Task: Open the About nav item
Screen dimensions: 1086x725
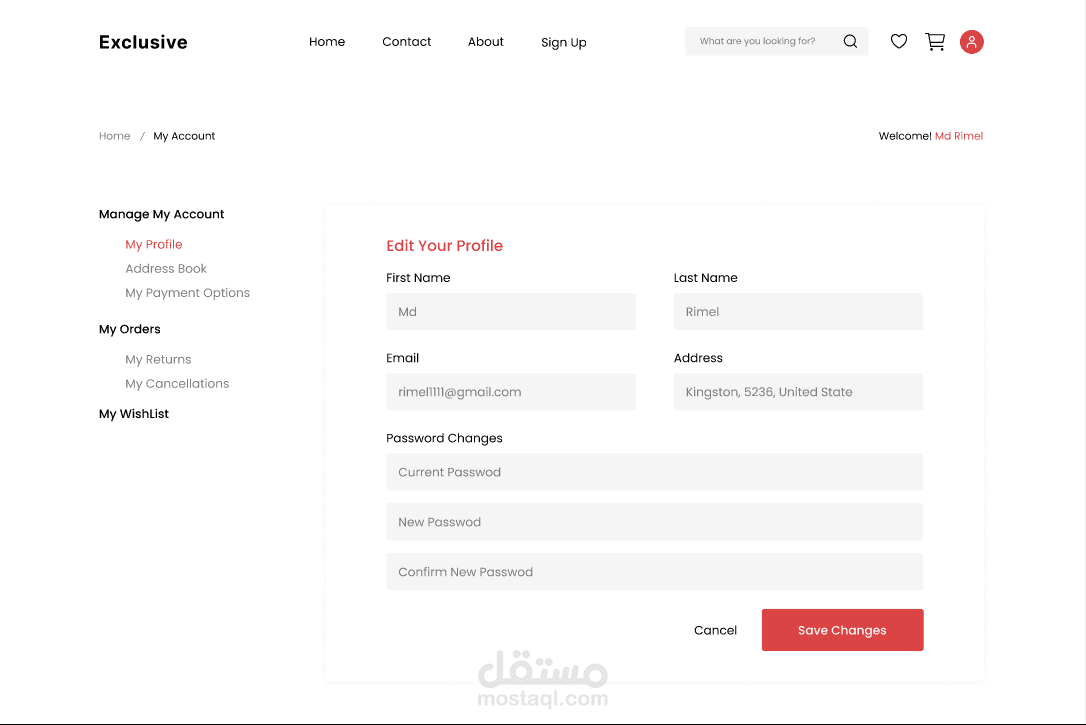Action: click(486, 42)
